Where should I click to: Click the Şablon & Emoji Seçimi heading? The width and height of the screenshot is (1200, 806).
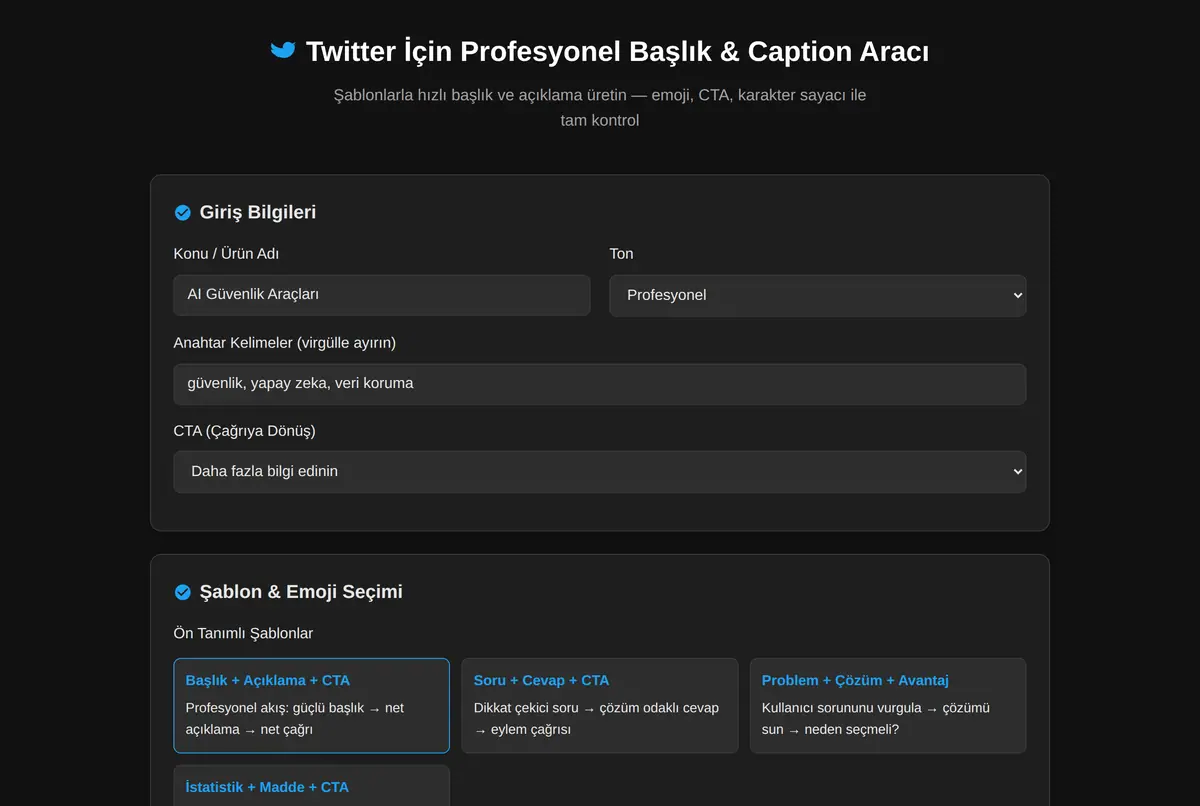coord(301,592)
